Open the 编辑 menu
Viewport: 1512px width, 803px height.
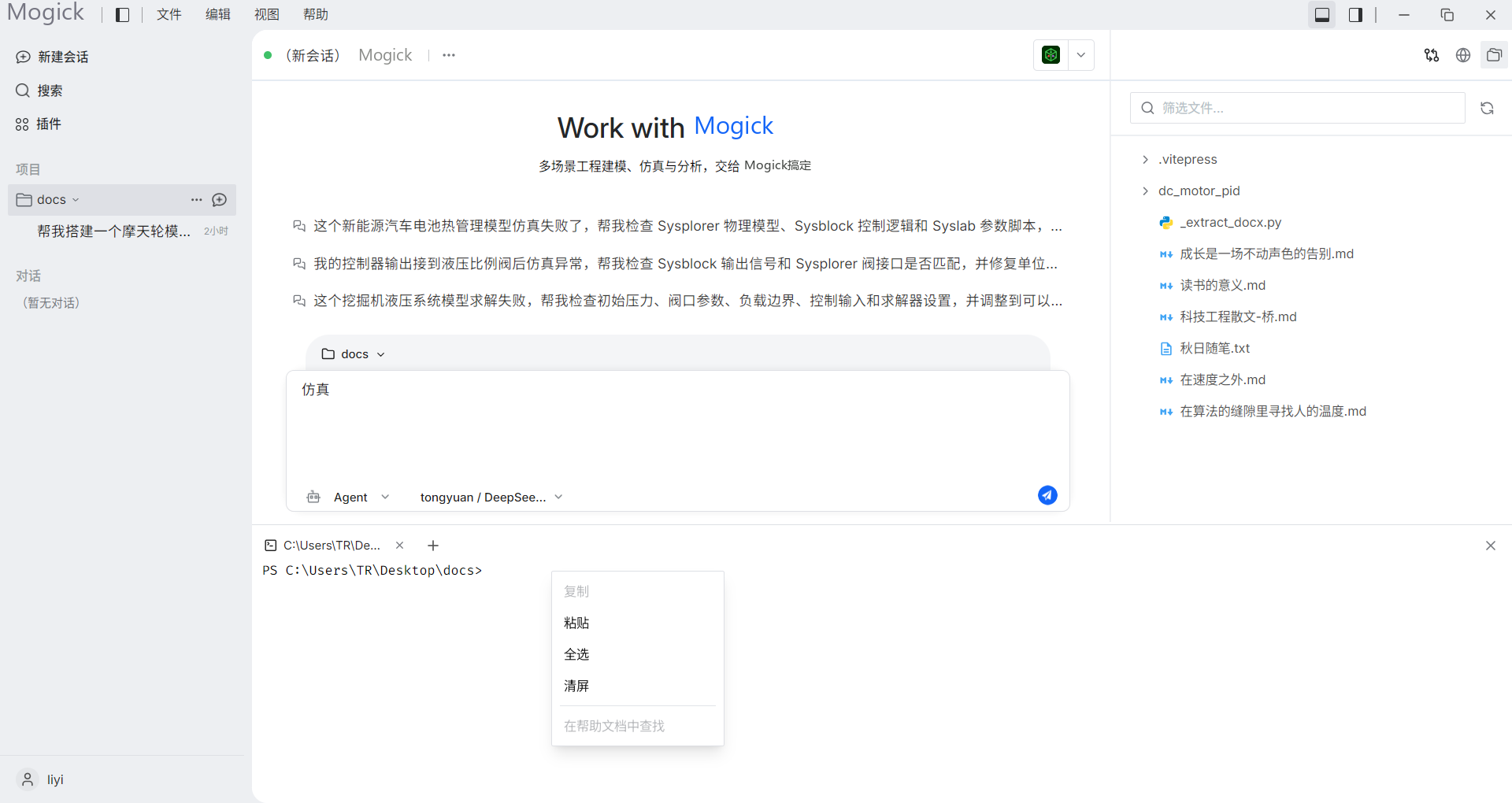(218, 15)
